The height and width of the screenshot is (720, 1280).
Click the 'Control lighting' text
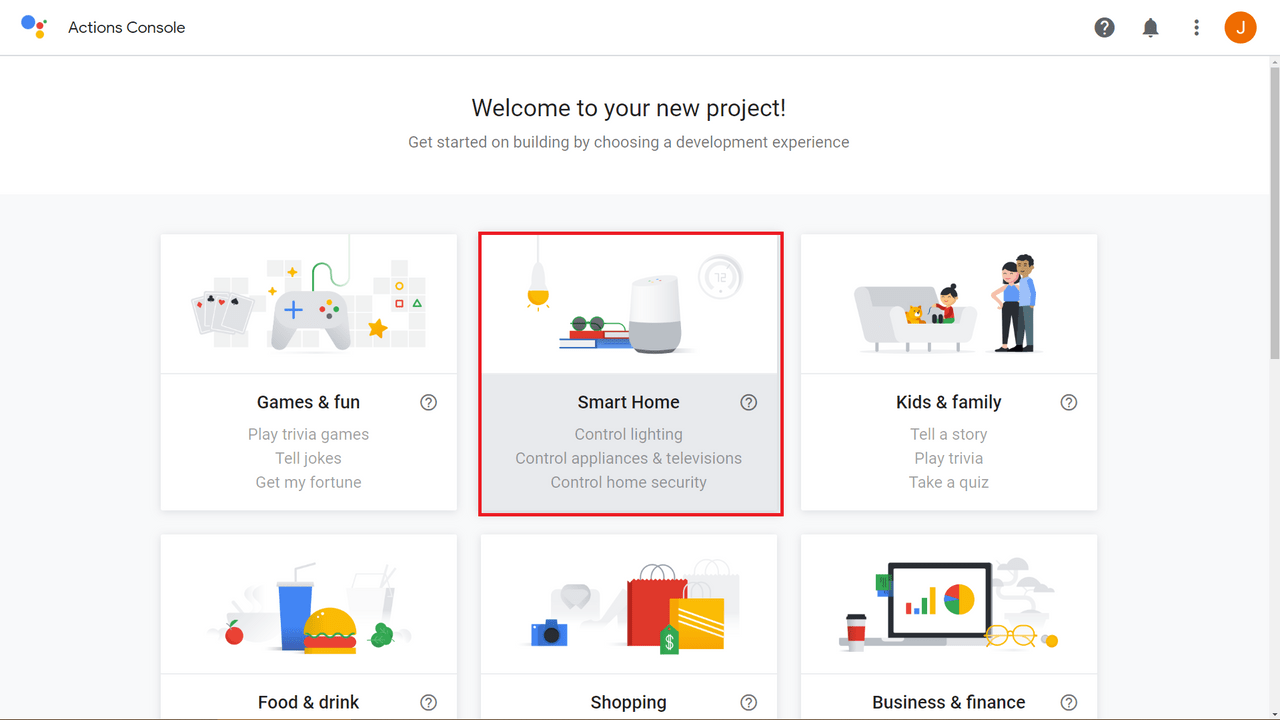coord(629,434)
